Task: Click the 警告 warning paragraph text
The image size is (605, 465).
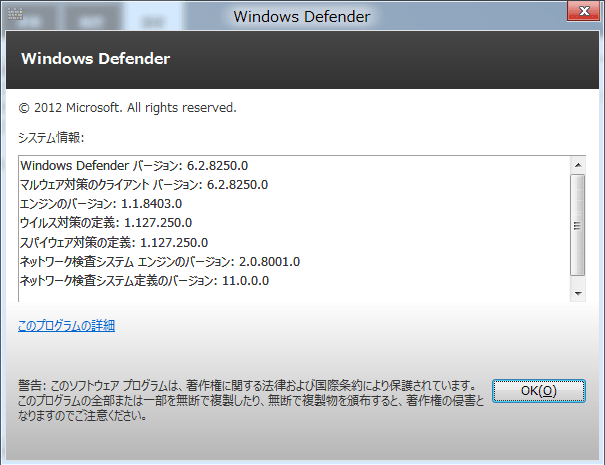Action: (x=251, y=401)
